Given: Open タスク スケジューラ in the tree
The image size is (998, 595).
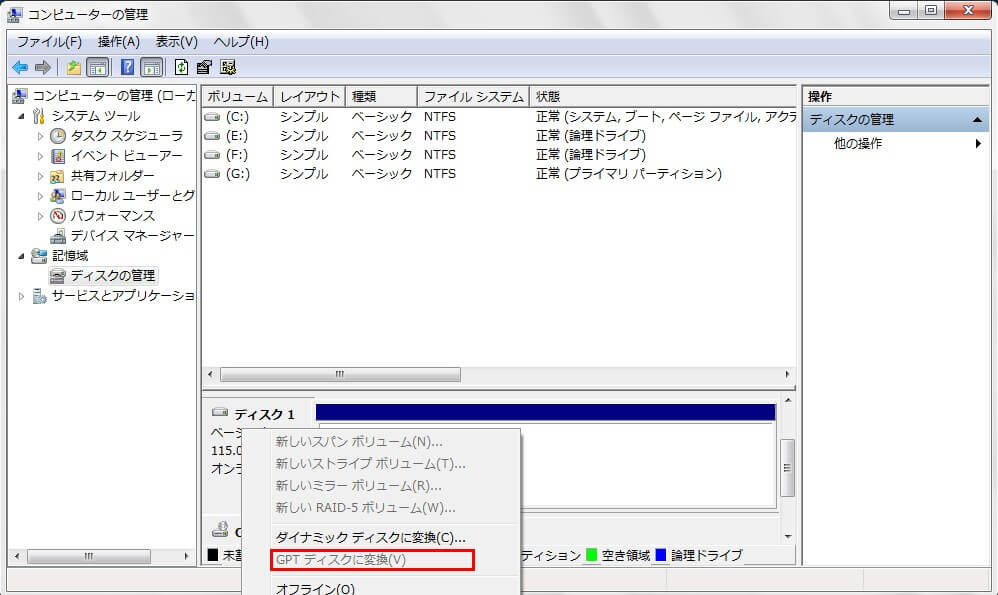Looking at the screenshot, I should 126,136.
